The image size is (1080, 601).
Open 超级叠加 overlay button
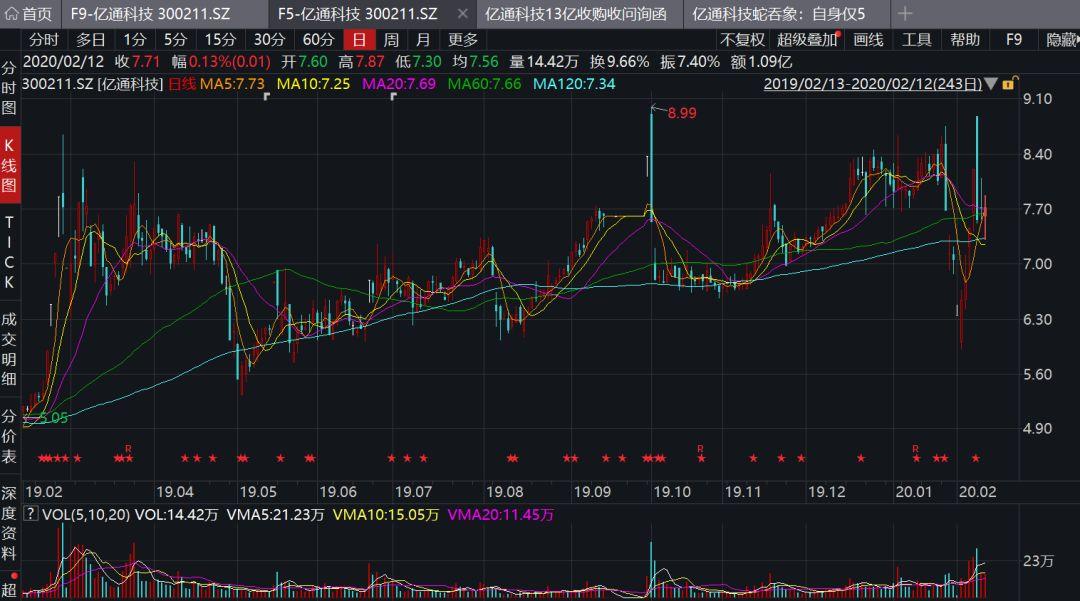(808, 40)
